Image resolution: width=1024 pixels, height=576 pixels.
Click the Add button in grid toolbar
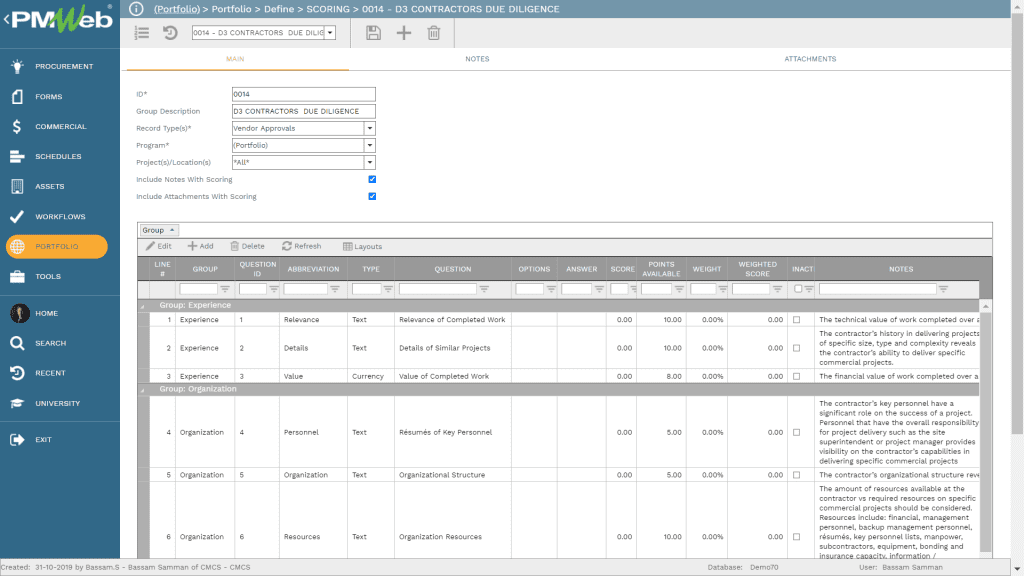point(200,246)
